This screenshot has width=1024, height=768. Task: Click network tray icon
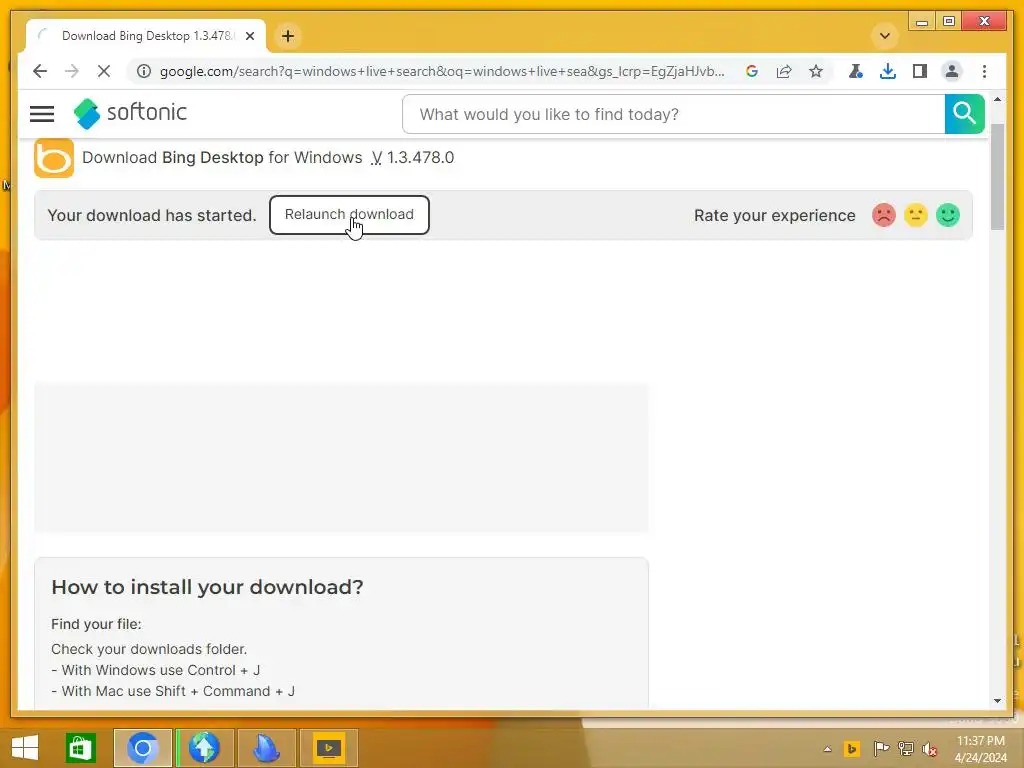point(905,748)
